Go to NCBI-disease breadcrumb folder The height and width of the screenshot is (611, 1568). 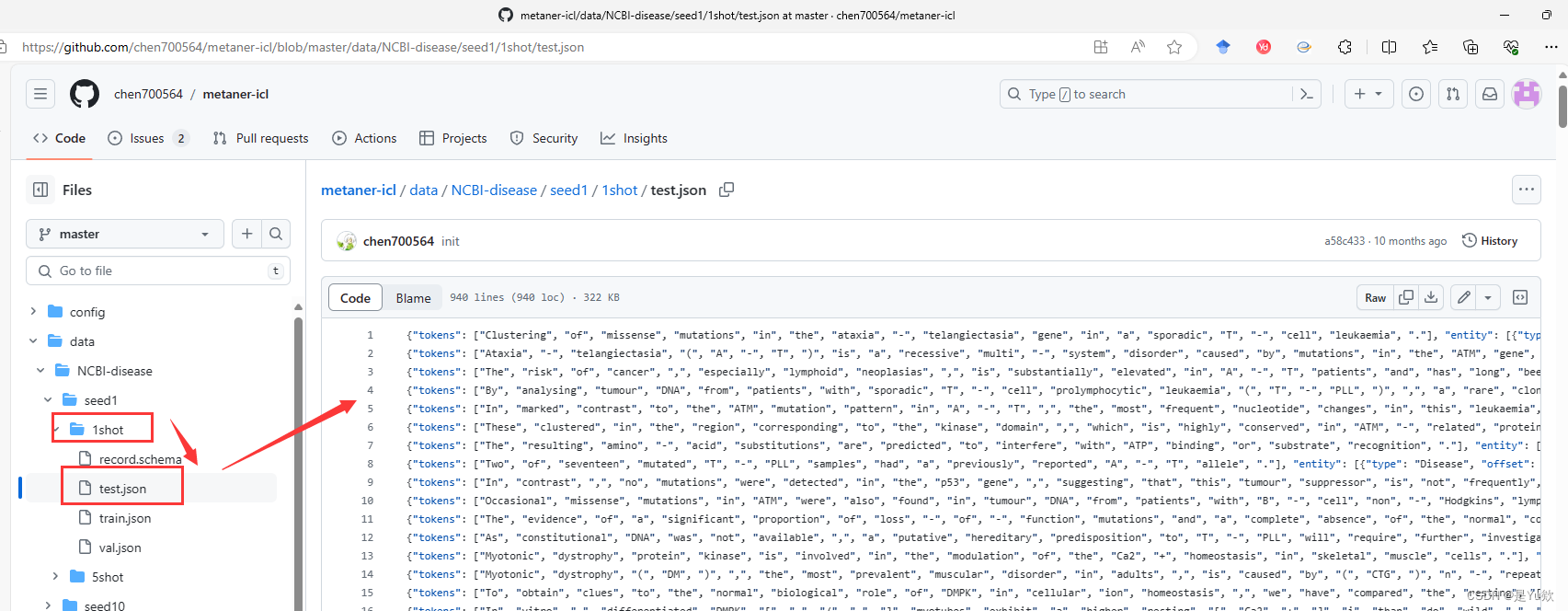[494, 190]
